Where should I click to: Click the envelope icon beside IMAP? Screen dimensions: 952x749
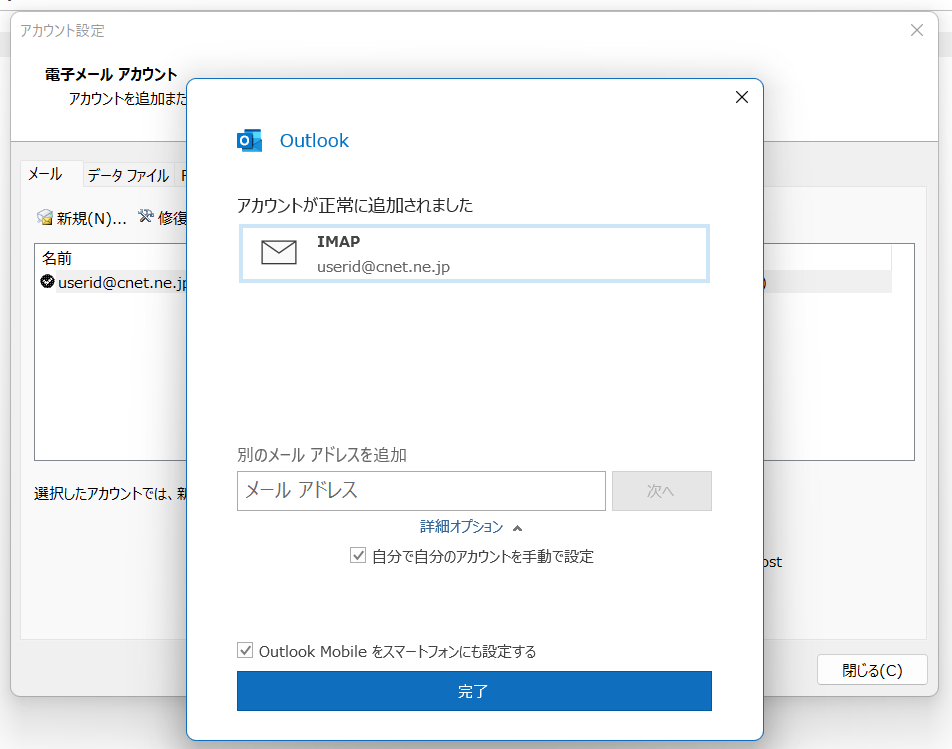pyautogui.click(x=279, y=252)
